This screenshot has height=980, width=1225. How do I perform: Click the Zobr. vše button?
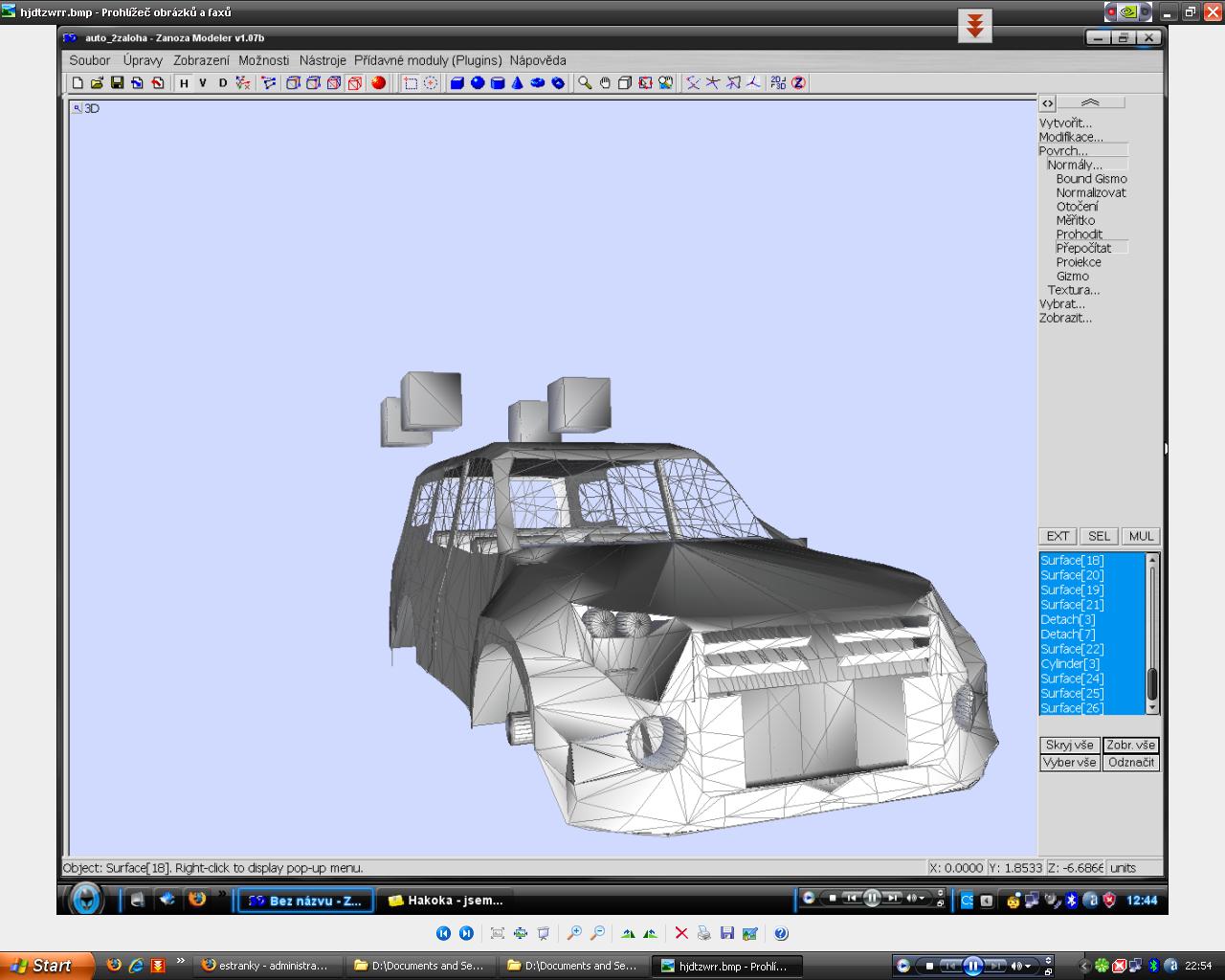(1131, 745)
